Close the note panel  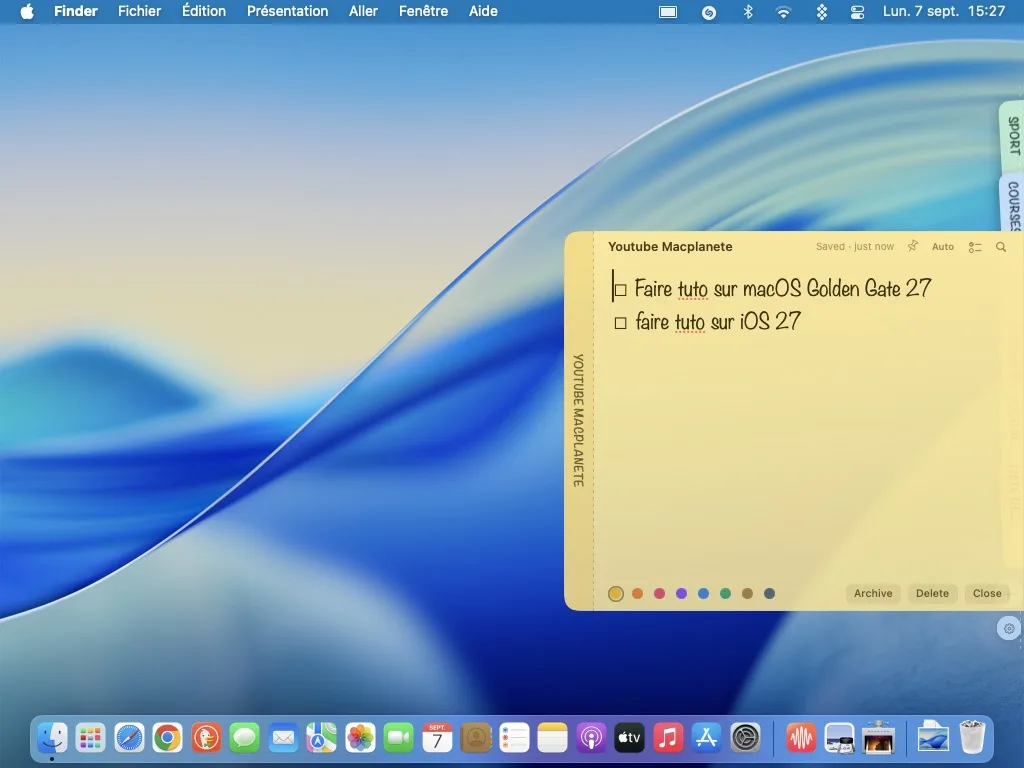[987, 593]
